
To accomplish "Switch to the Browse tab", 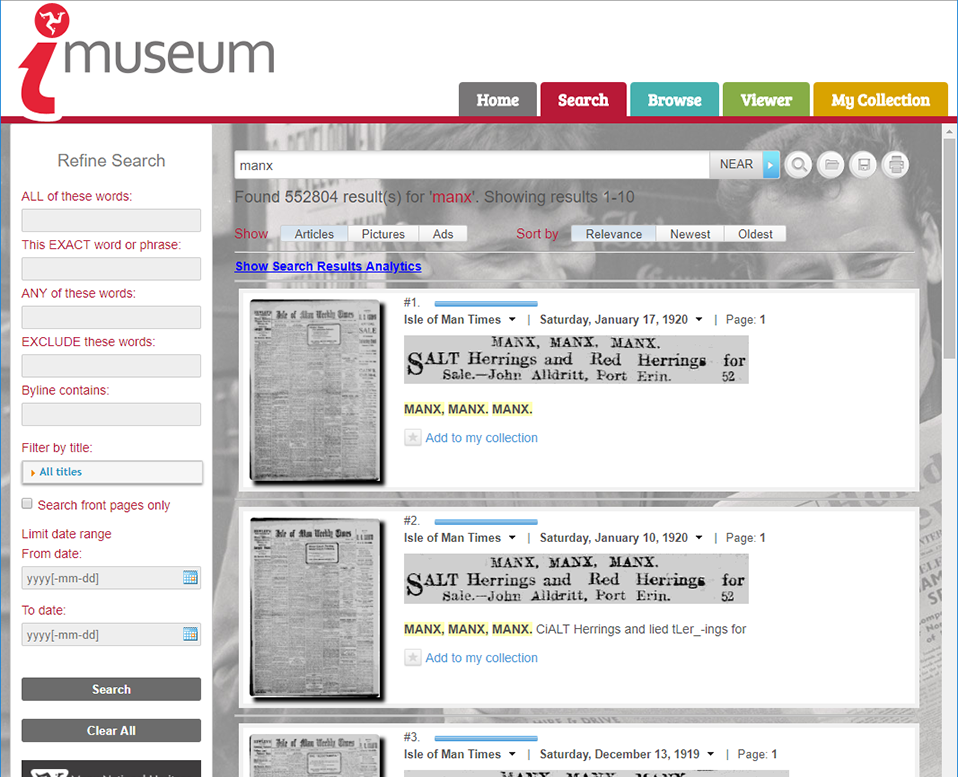I will [x=674, y=100].
